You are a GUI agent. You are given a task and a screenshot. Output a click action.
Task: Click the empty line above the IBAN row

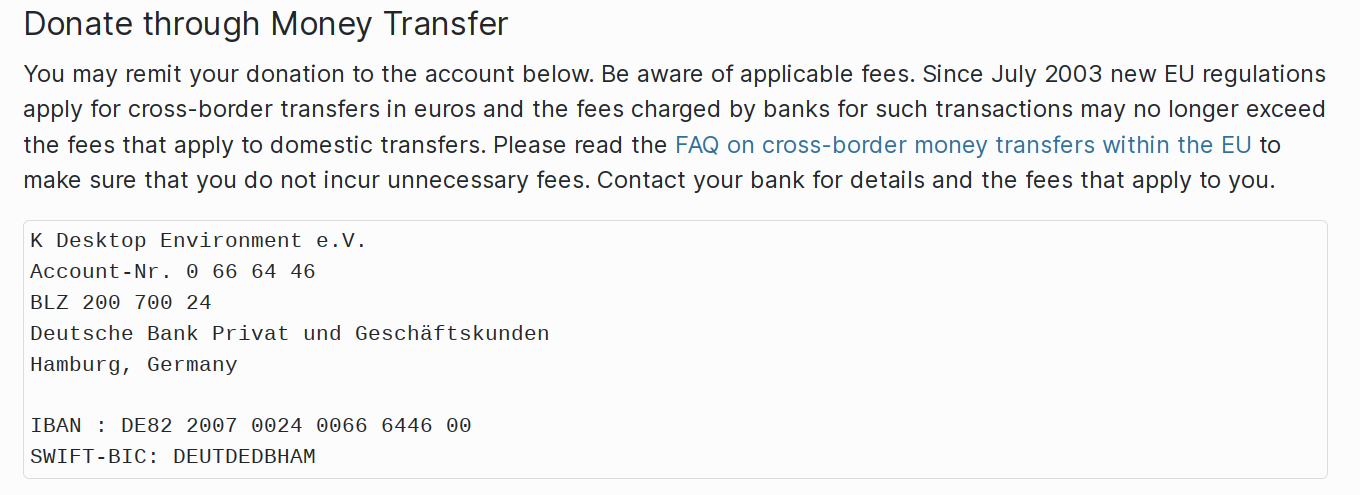[x=675, y=395]
